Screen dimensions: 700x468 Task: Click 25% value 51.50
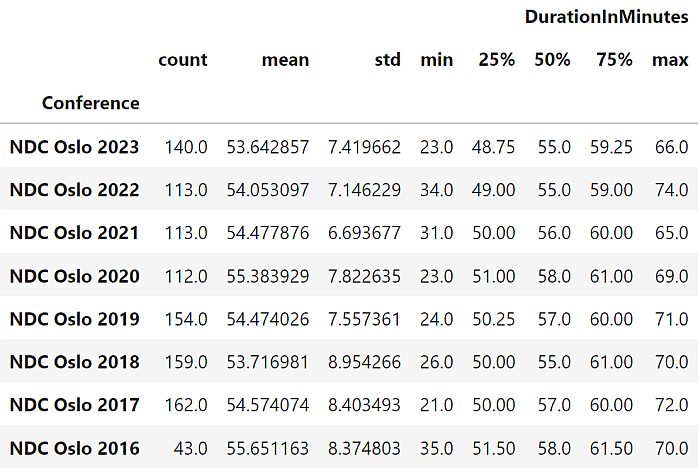pos(494,448)
